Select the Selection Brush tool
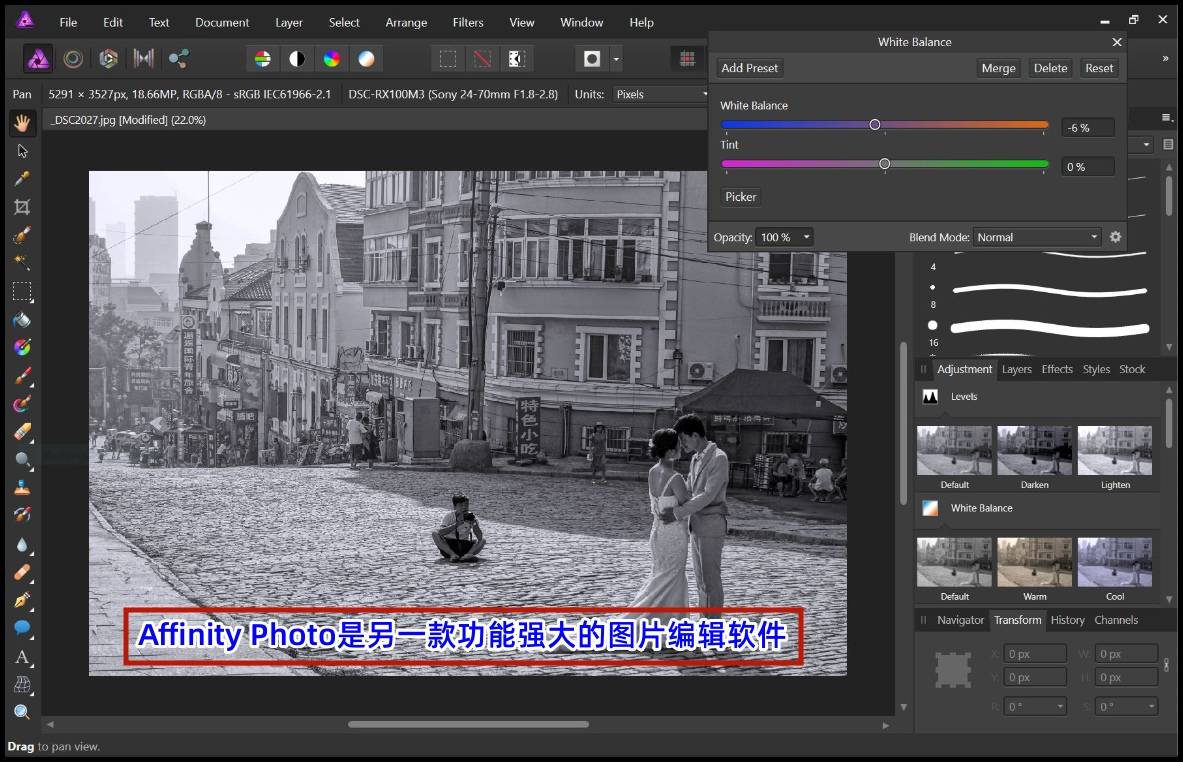 (22, 235)
